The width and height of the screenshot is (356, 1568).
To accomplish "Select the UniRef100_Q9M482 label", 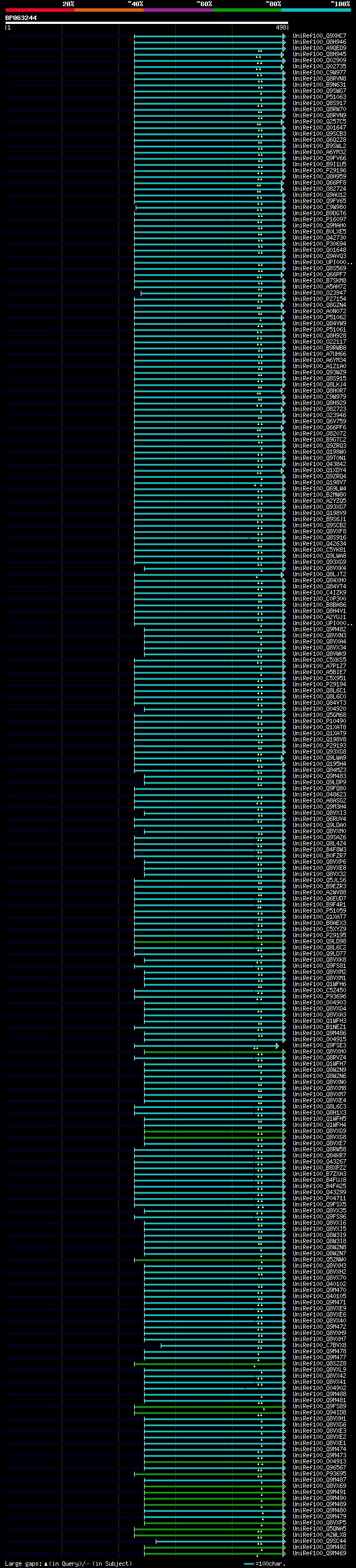I will (319, 630).
